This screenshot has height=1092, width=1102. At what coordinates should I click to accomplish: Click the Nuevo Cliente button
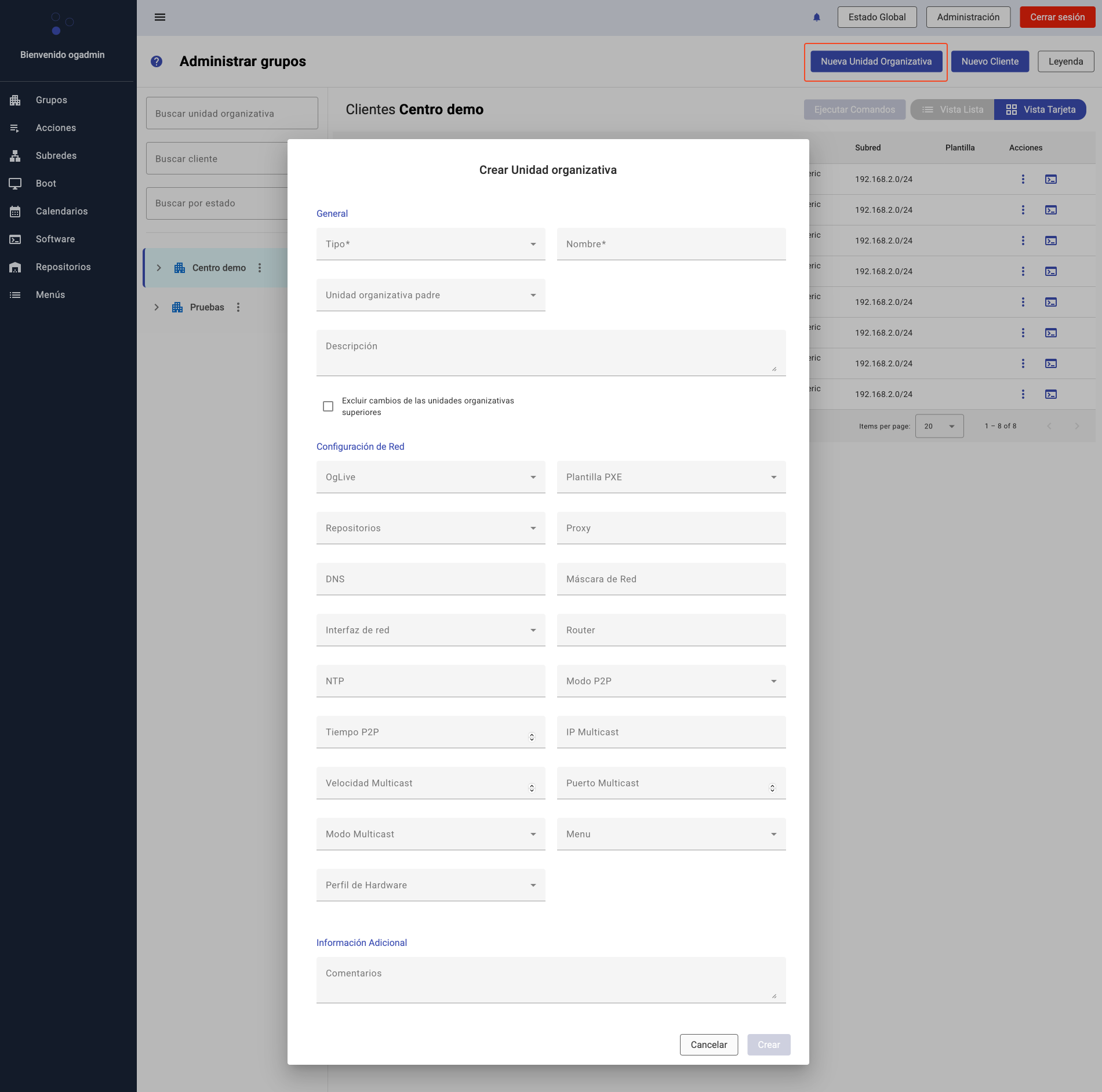click(x=990, y=61)
